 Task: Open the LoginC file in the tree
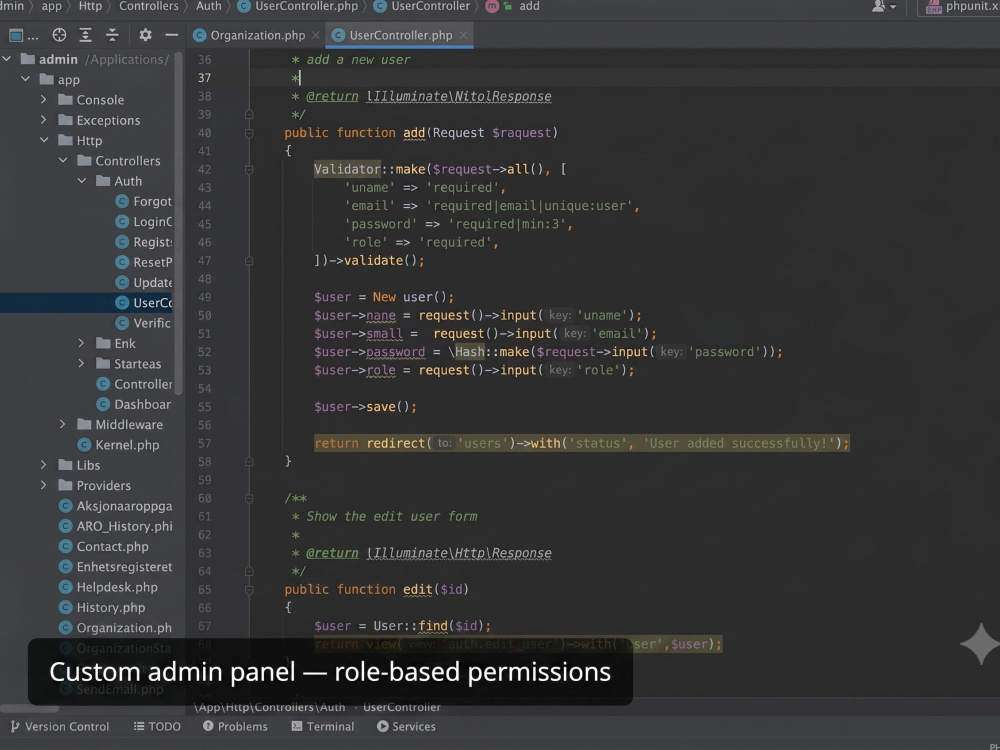[x=143, y=222]
